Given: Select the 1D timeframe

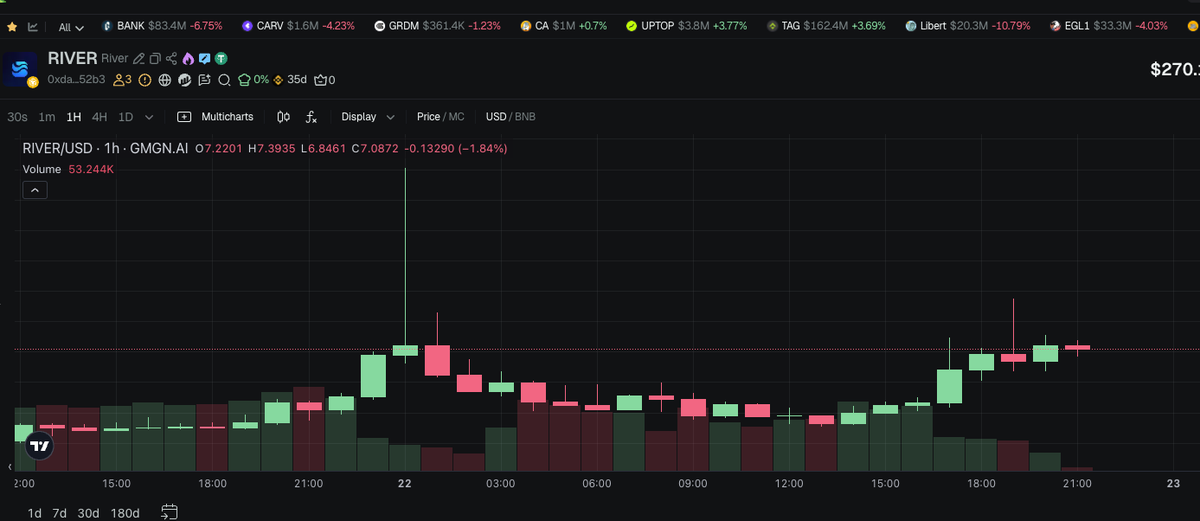Looking at the screenshot, I should (126, 117).
